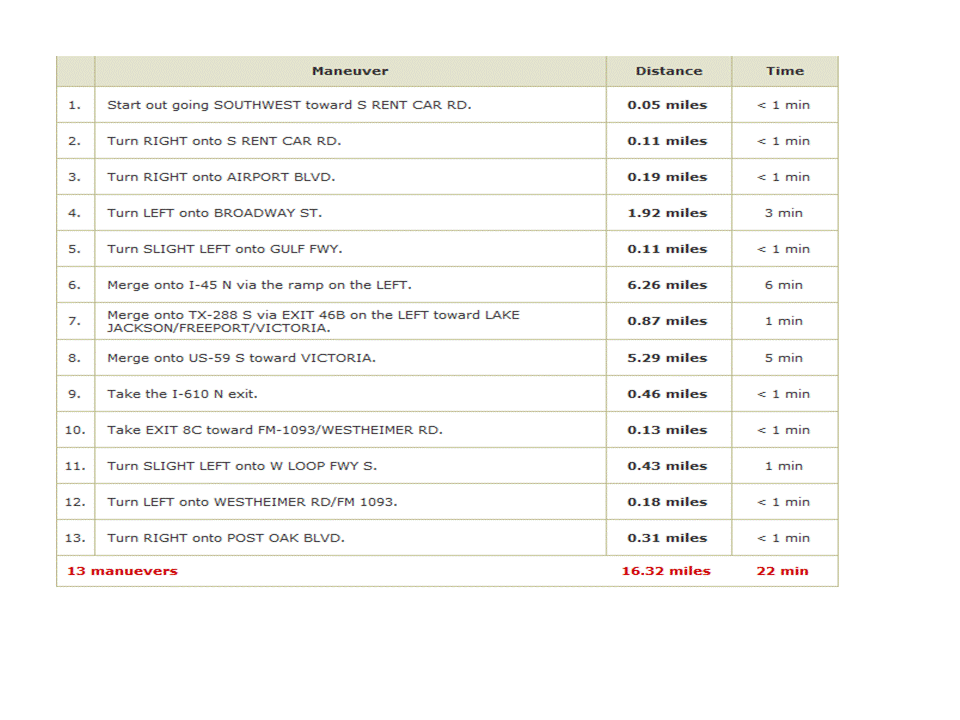Viewport: 960px width, 720px height.
Task: Select 'Take the I-610 N exit' step
Action: tap(182, 394)
